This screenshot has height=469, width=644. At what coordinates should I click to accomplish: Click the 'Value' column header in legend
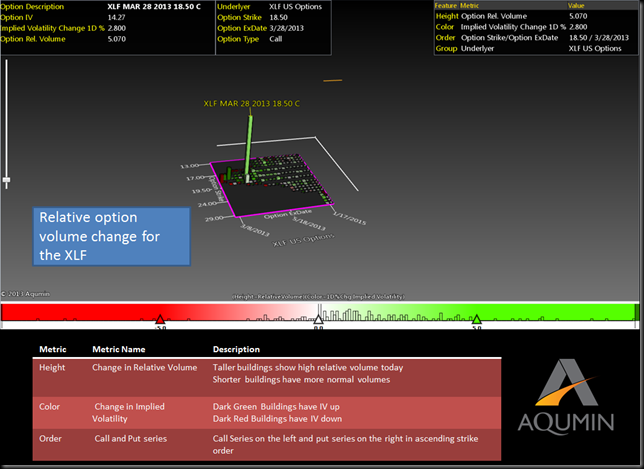[576, 6]
